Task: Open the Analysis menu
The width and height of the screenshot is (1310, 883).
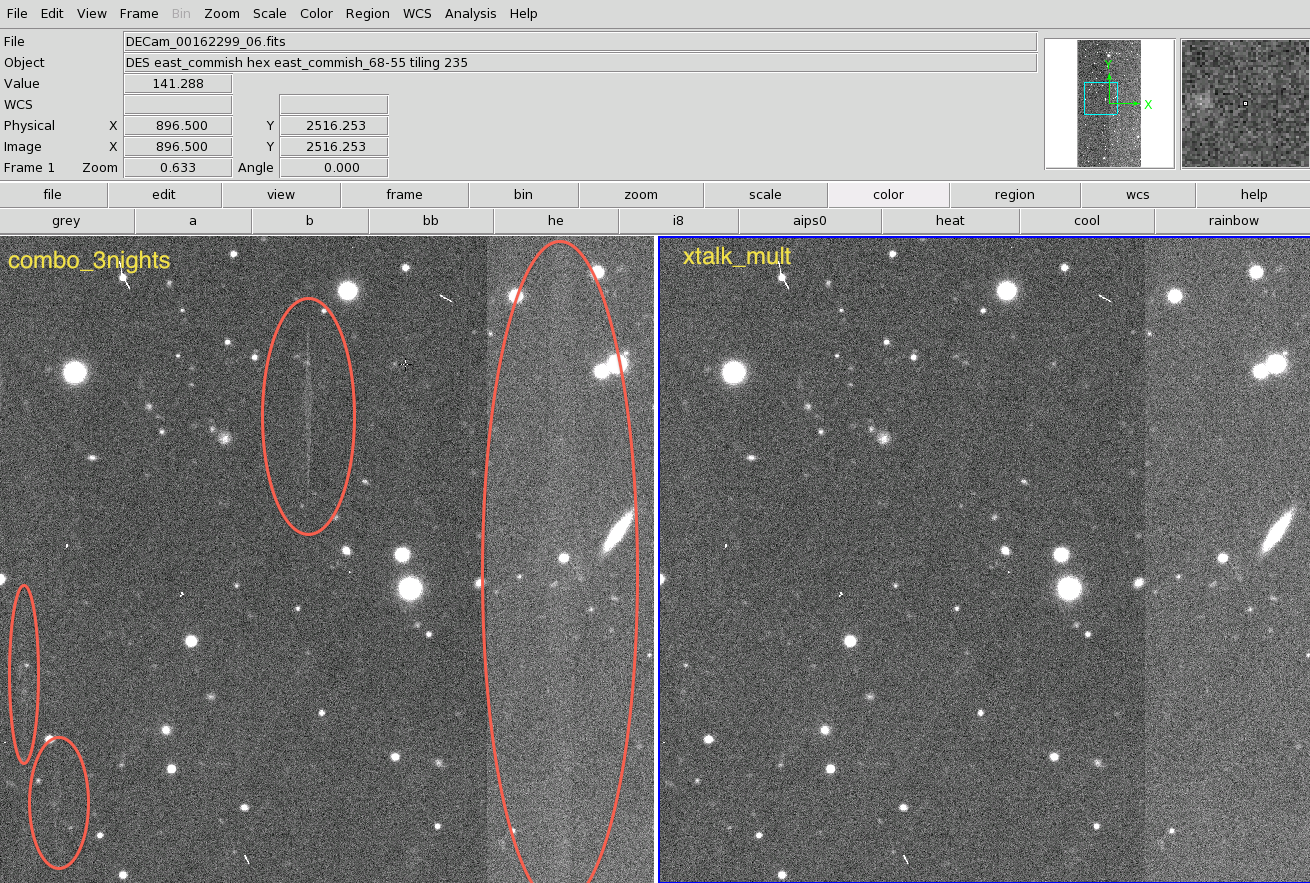Action: click(470, 14)
